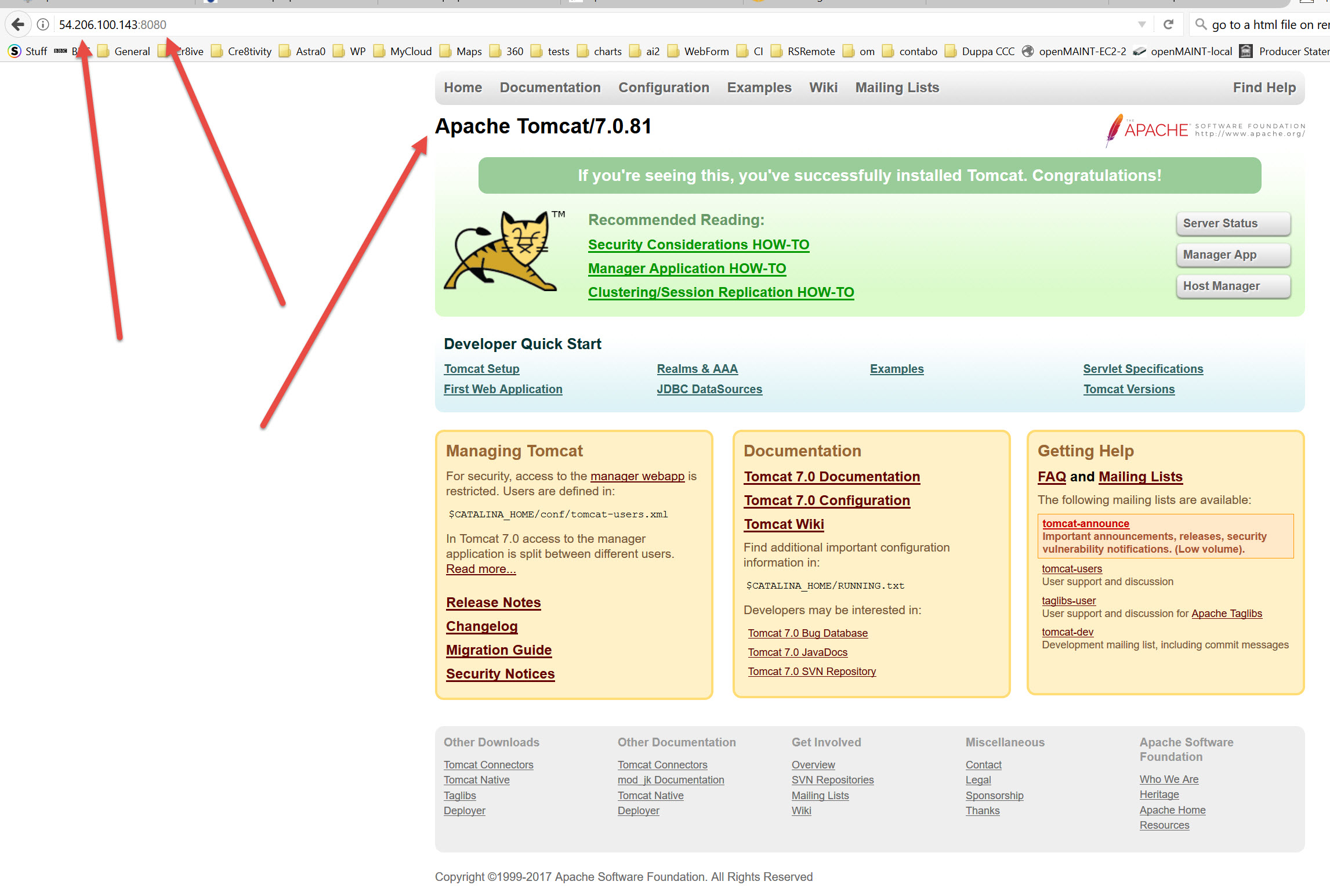1330x896 pixels.
Task: Expand the address bar history dropdown arrow
Action: [x=1141, y=24]
